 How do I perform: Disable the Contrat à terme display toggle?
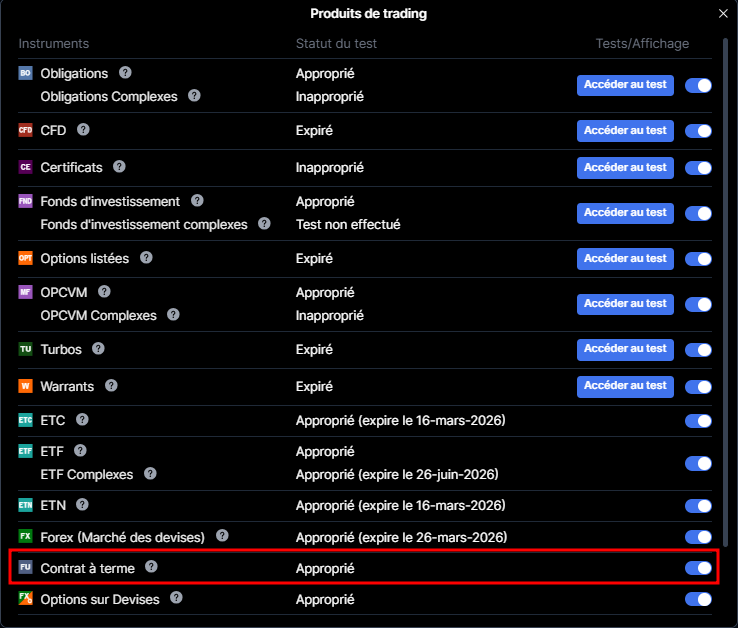(698, 568)
